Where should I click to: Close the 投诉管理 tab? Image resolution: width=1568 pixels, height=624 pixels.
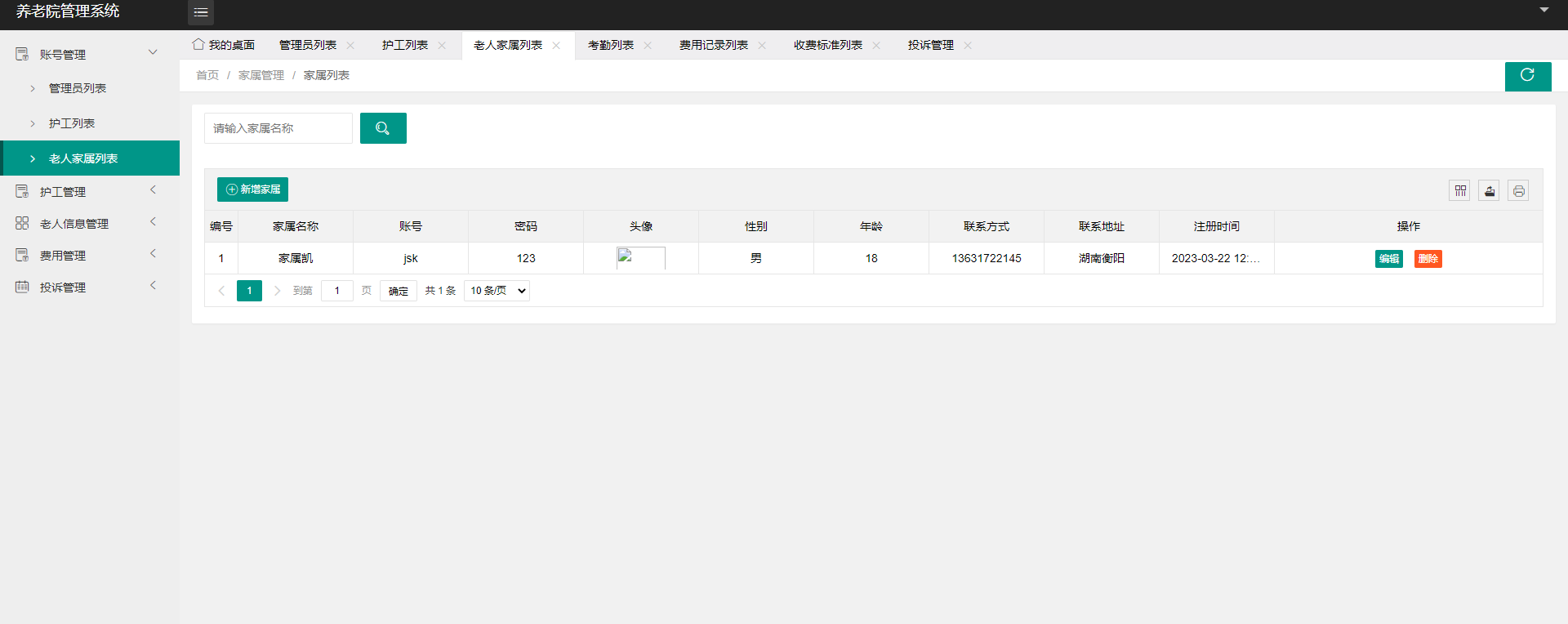point(968,46)
